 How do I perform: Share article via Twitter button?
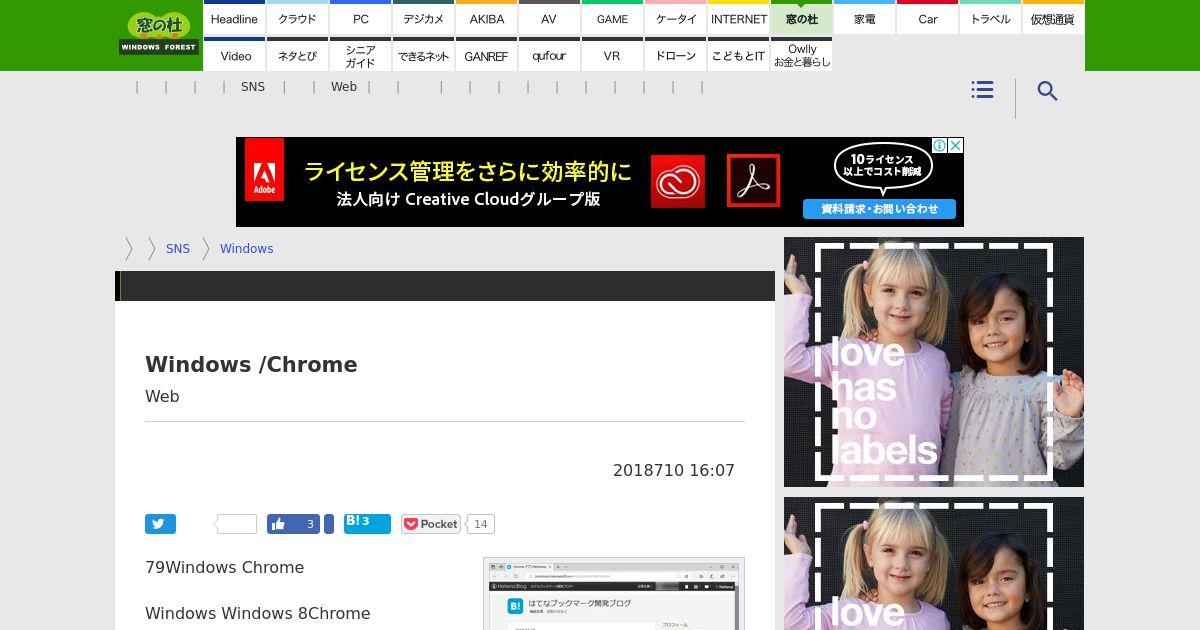tap(160, 524)
